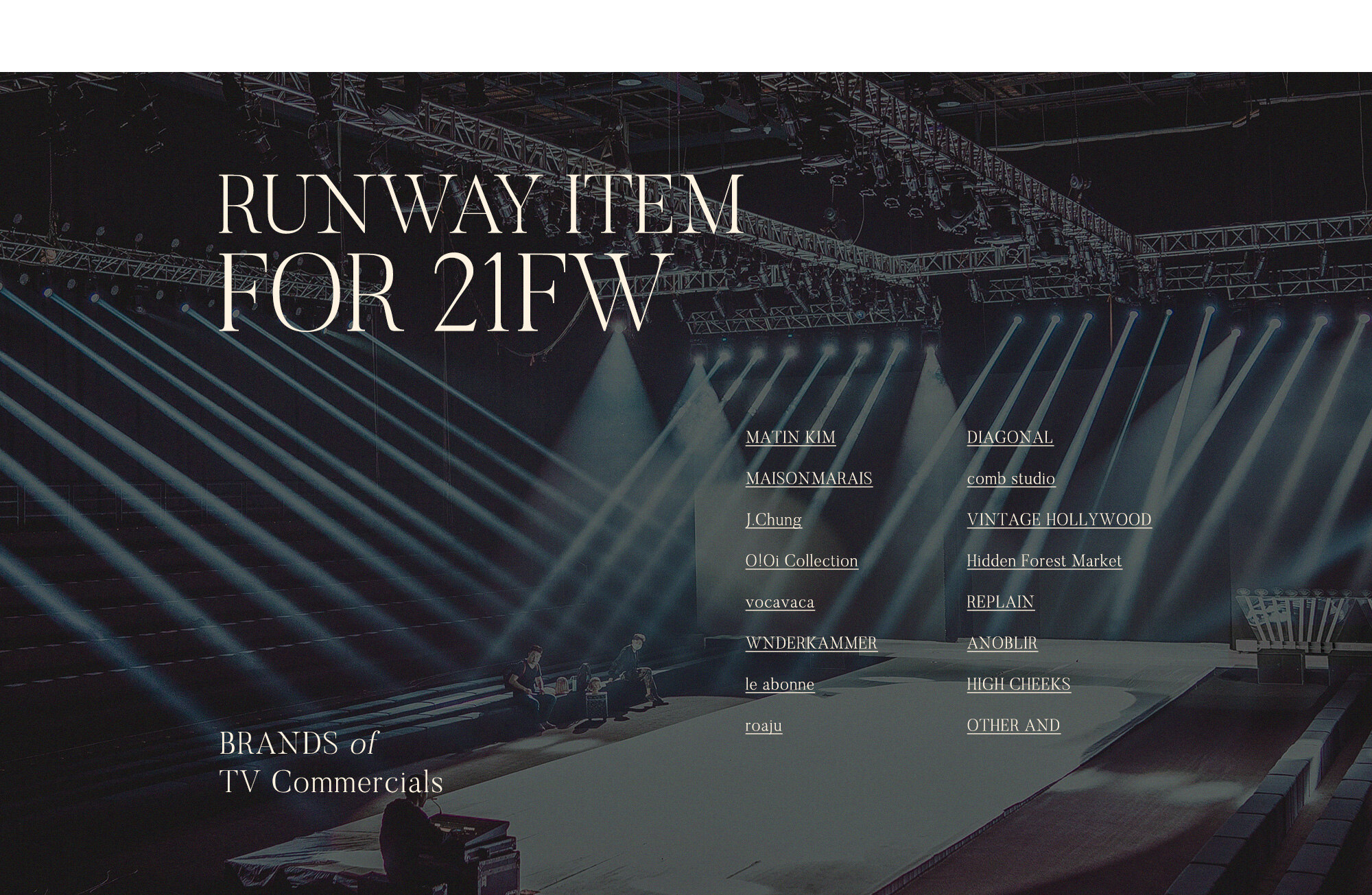Select the comb studio link
This screenshot has width=1372, height=895.
pyautogui.click(x=1011, y=479)
